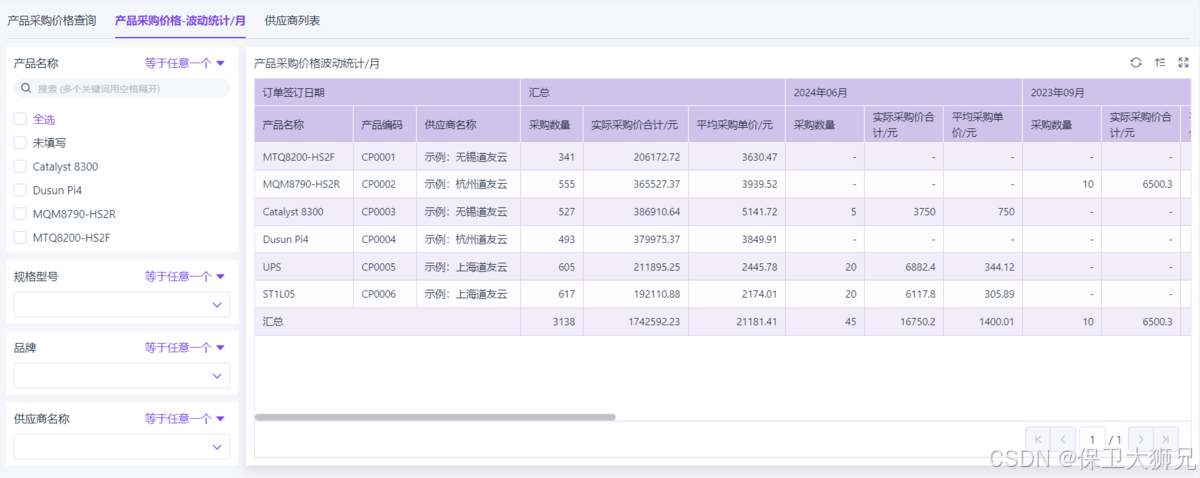Open the 产品名称 condition dropdown 等于任意一个
The height and width of the screenshot is (478, 1200).
coord(185,63)
